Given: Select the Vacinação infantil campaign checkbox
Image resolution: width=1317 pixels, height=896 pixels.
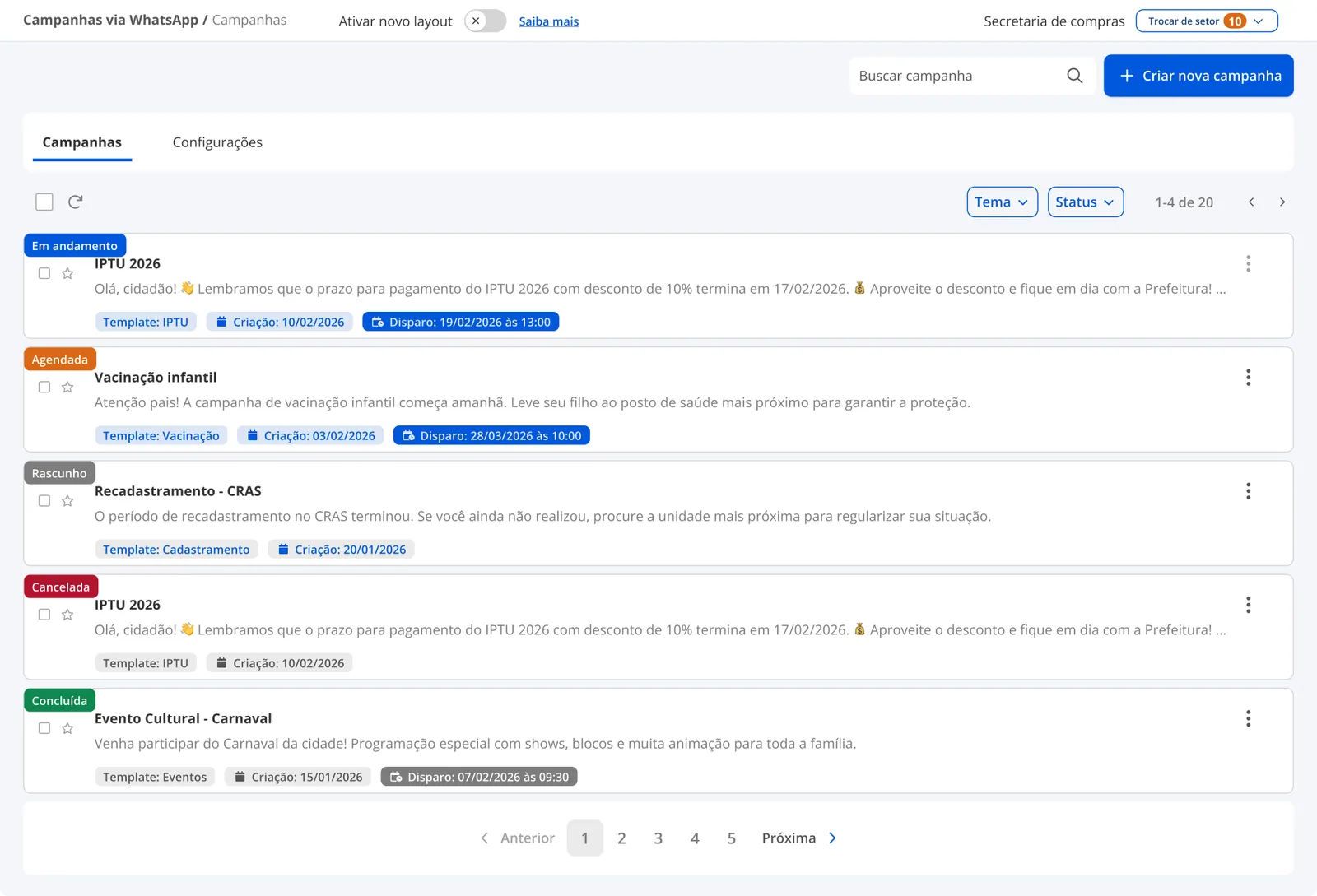Looking at the screenshot, I should [x=44, y=387].
